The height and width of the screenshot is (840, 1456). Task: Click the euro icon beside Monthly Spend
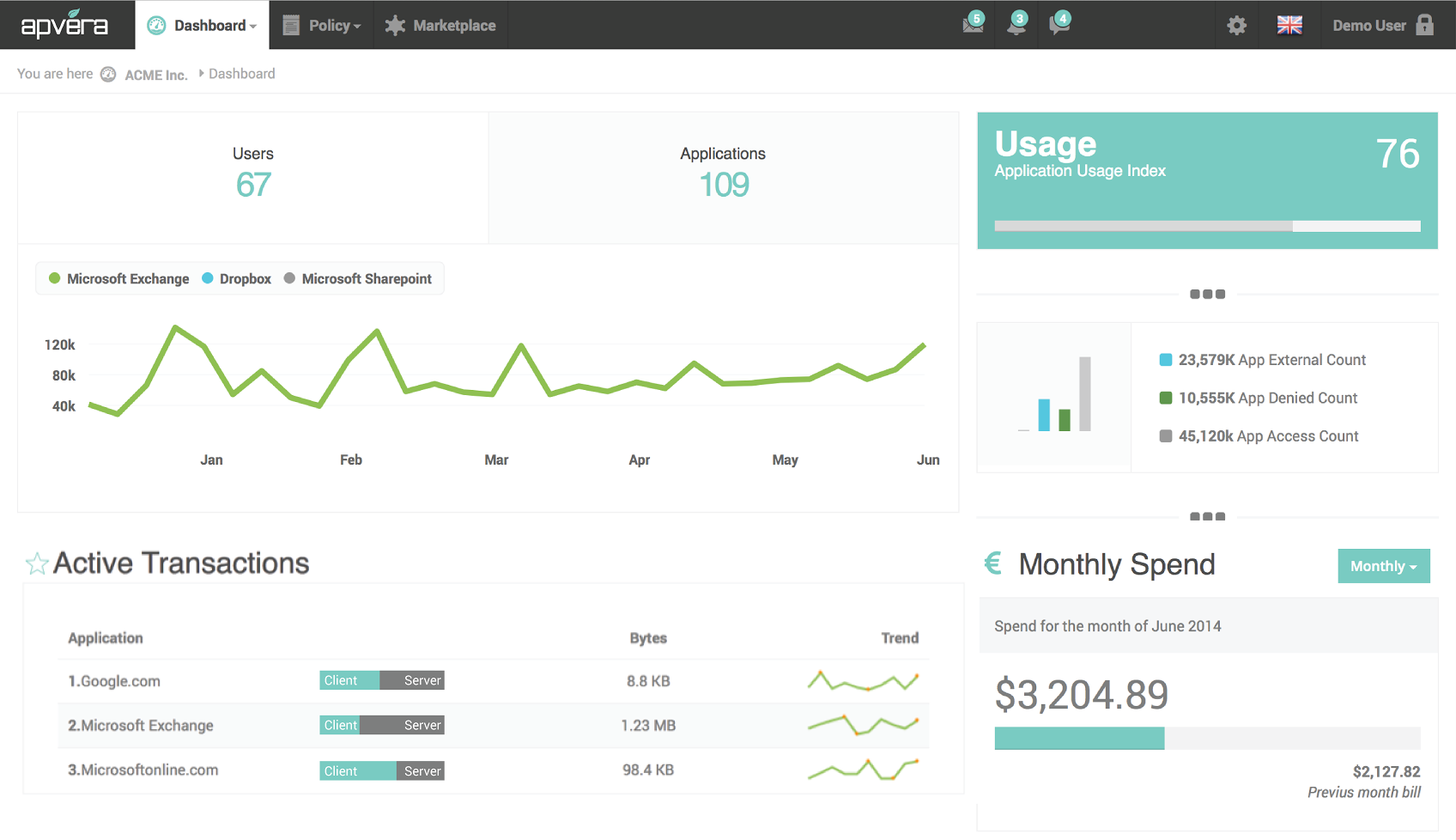[993, 563]
